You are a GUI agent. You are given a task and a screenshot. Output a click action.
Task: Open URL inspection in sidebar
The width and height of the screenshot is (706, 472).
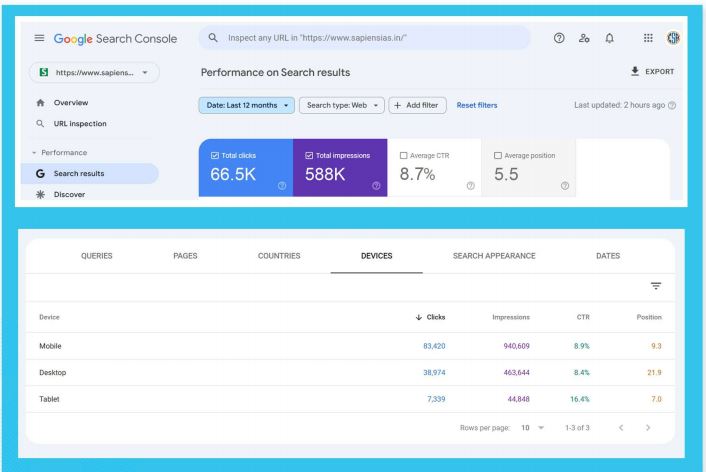[80, 123]
